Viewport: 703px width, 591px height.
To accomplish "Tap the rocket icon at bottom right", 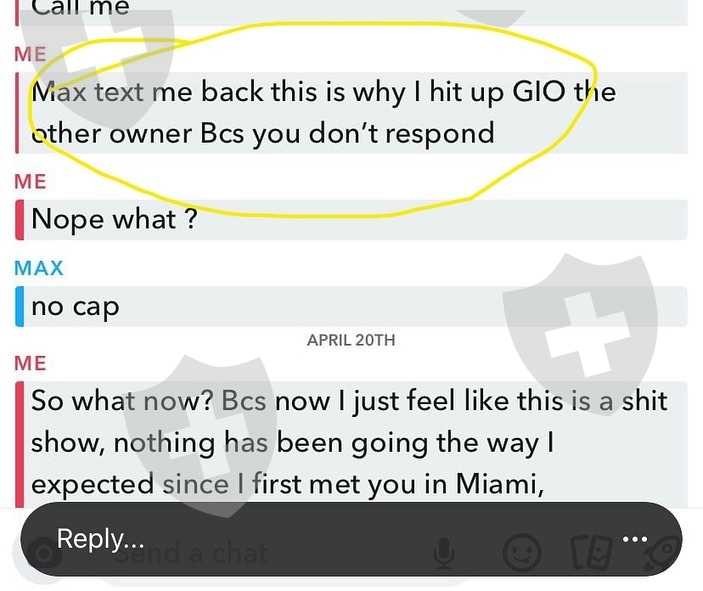I will pyautogui.click(x=664, y=553).
